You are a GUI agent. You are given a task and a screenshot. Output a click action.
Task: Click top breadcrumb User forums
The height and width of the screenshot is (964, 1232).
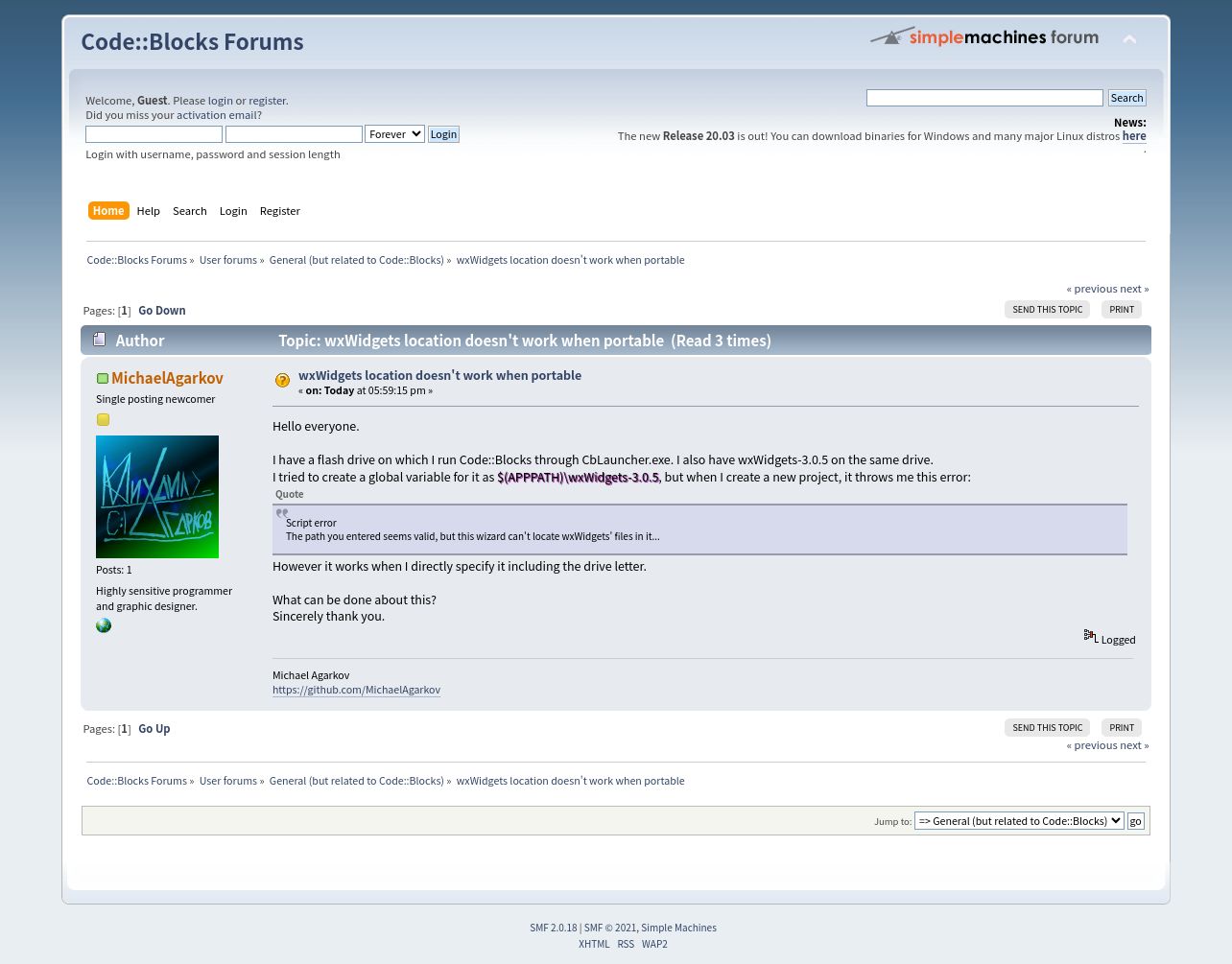click(228, 260)
